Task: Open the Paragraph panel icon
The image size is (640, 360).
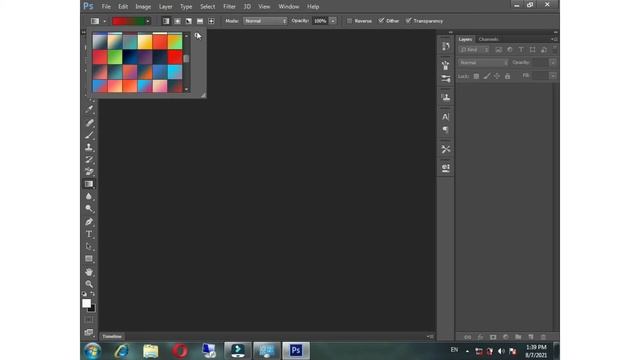Action: tap(446, 130)
